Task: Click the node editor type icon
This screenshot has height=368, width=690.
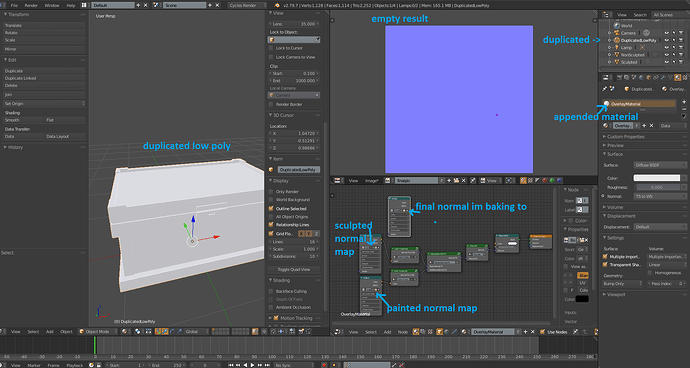Action: [338, 332]
